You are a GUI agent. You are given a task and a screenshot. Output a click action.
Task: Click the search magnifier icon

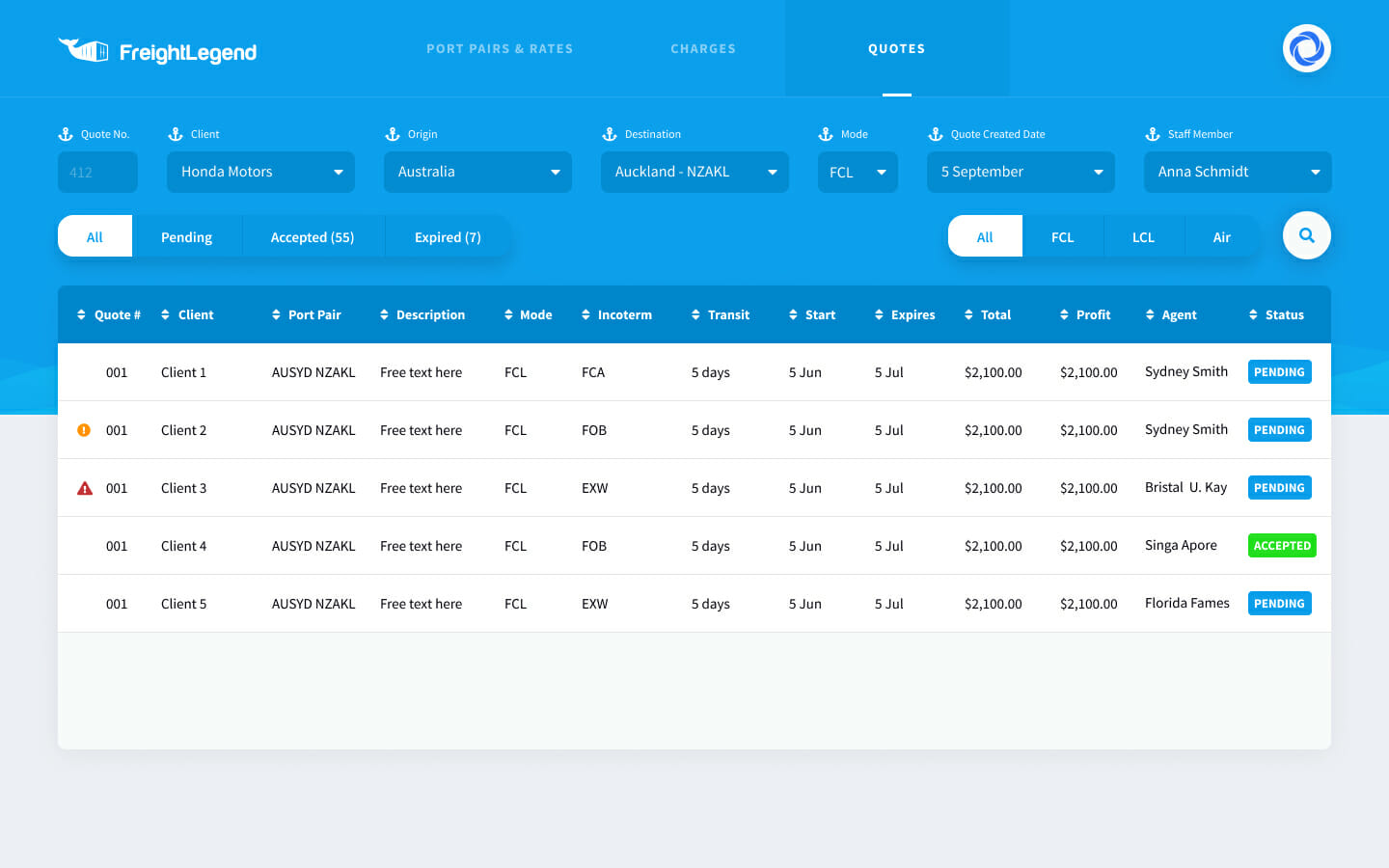pos(1306,235)
